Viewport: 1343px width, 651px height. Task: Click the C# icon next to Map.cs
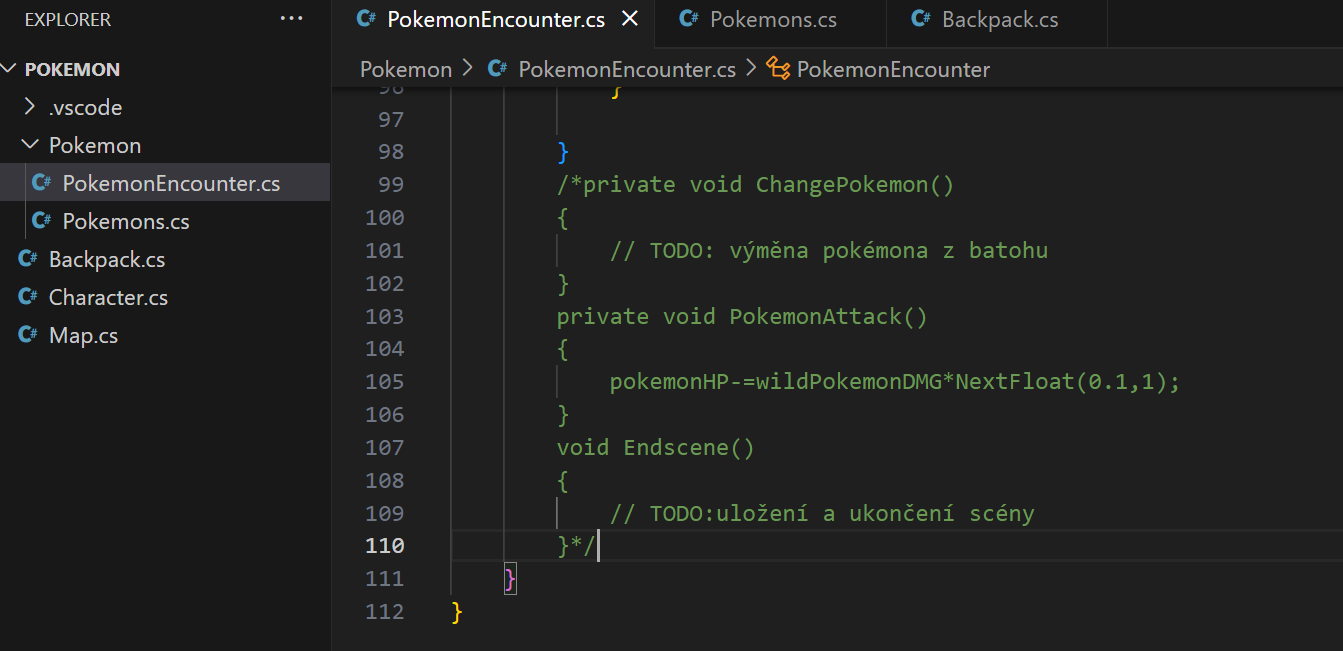pos(27,335)
